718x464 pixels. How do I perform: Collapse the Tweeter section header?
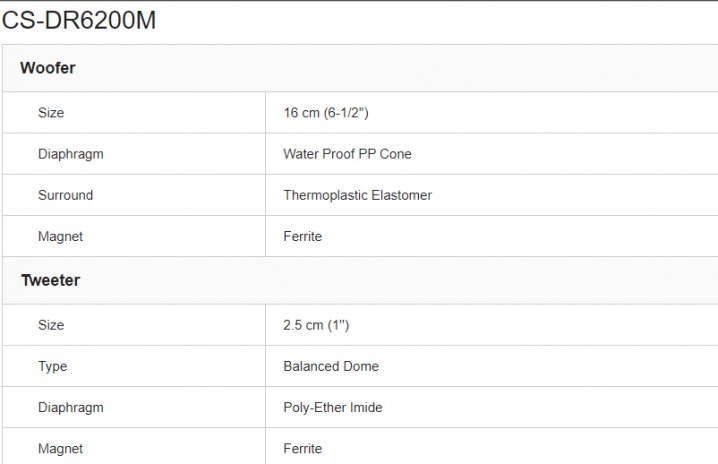(x=50, y=280)
